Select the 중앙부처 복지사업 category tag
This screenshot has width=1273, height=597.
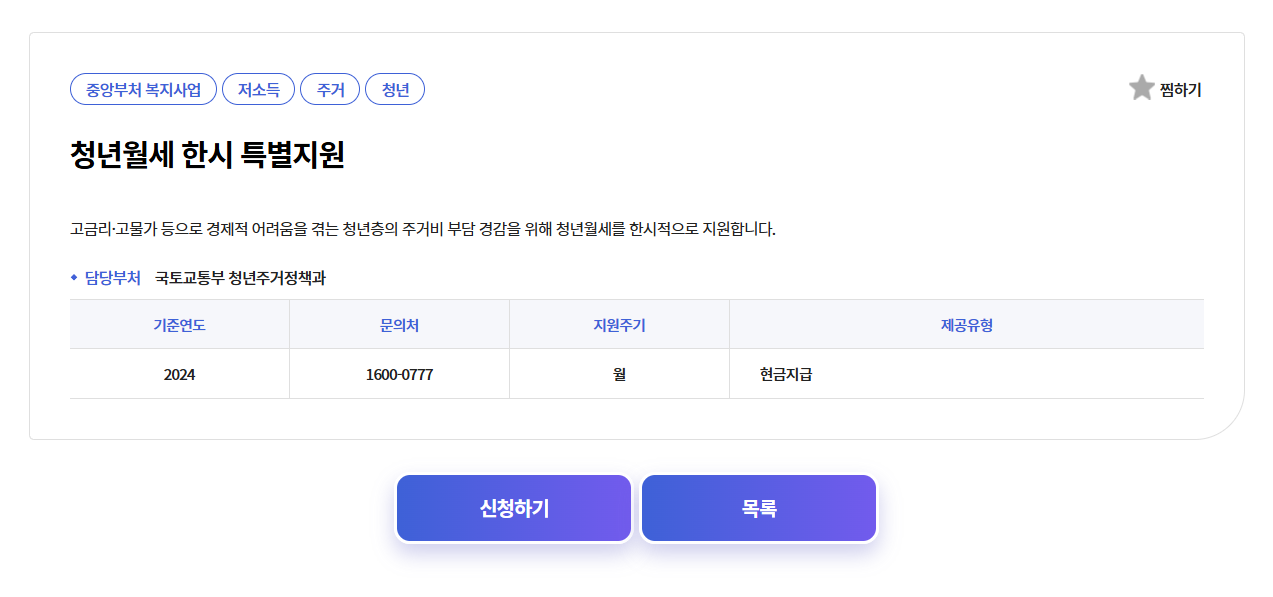(143, 89)
